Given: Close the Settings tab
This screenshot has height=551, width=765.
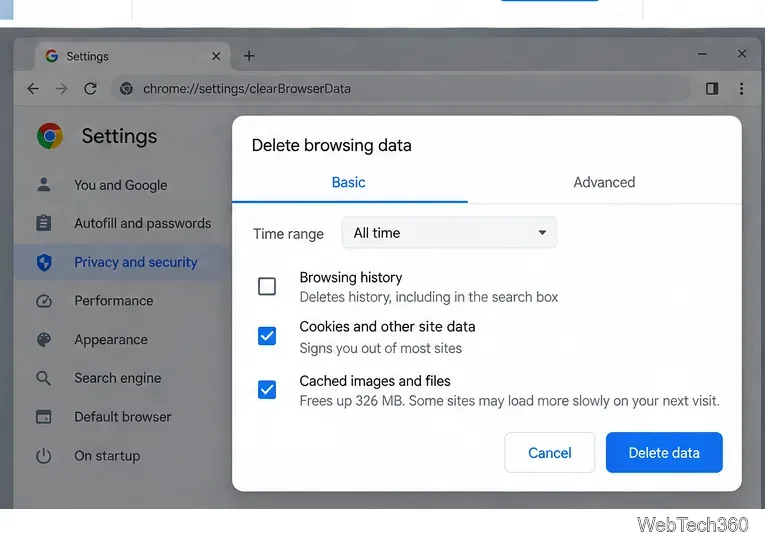Looking at the screenshot, I should (x=216, y=56).
